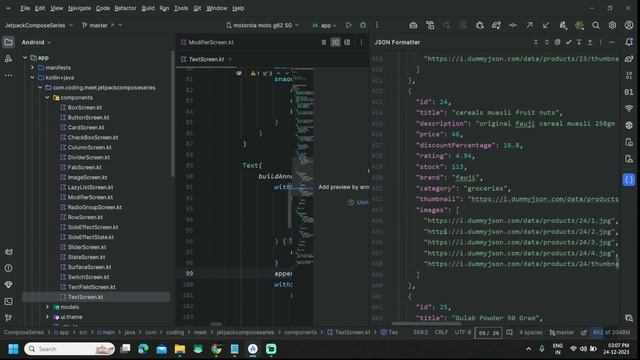Click JSON Formatter horizontal scrollbar

(426, 324)
